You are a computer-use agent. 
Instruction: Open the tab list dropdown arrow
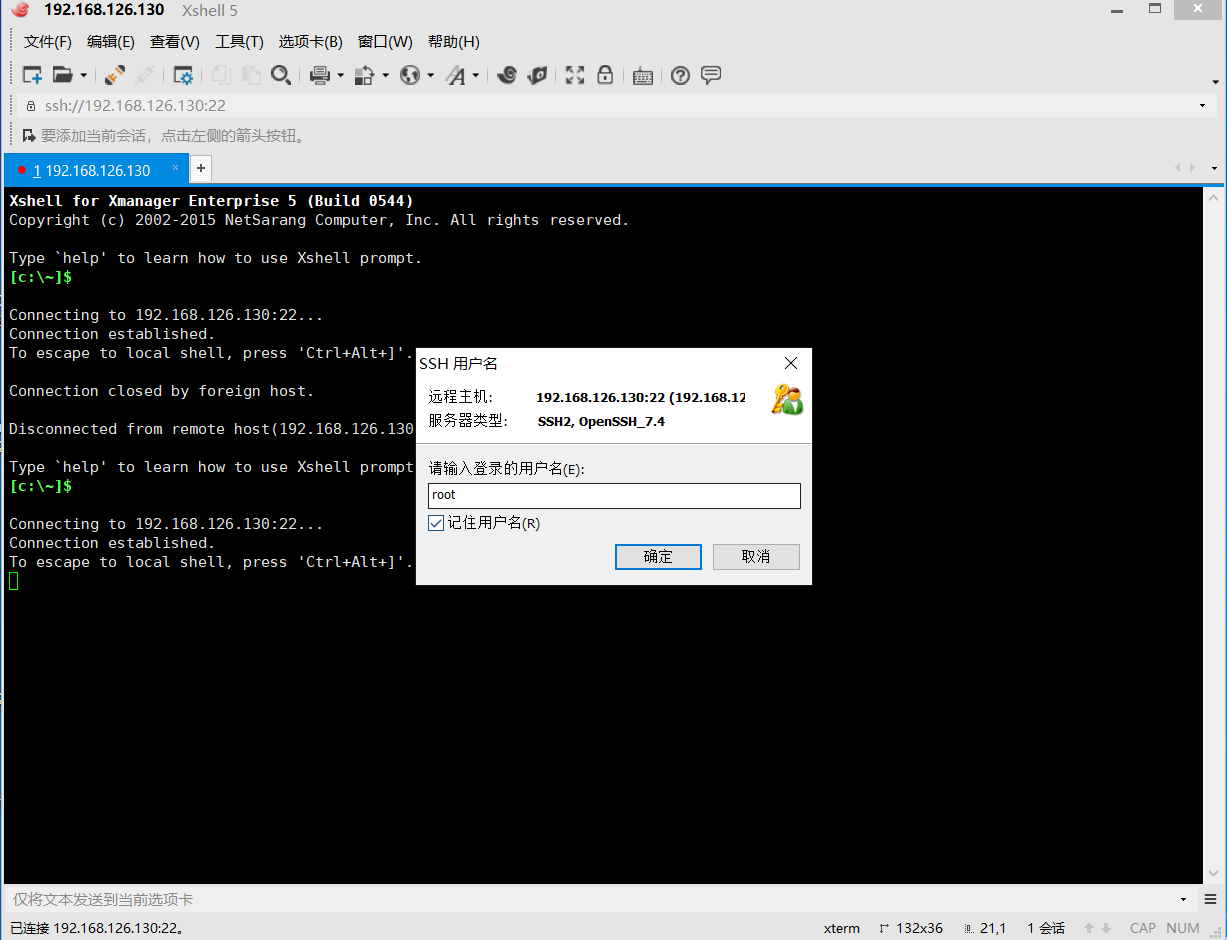[x=1214, y=168]
